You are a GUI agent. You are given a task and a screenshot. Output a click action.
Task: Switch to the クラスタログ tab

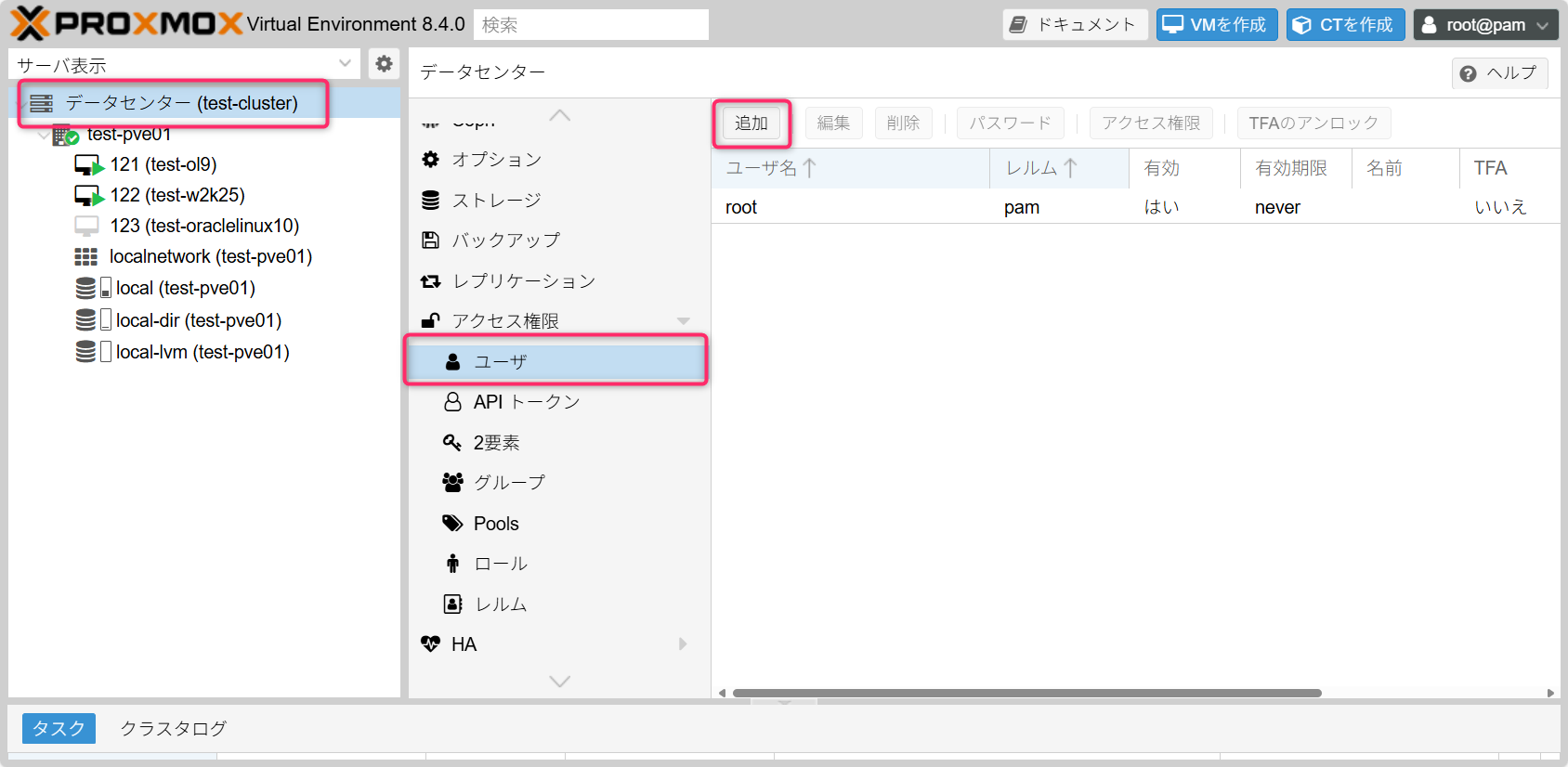pos(174,729)
